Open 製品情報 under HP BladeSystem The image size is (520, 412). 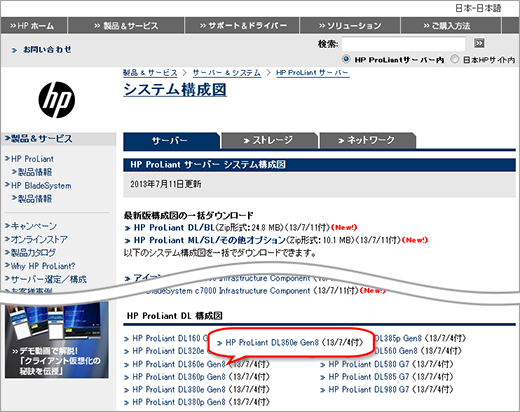(x=35, y=199)
